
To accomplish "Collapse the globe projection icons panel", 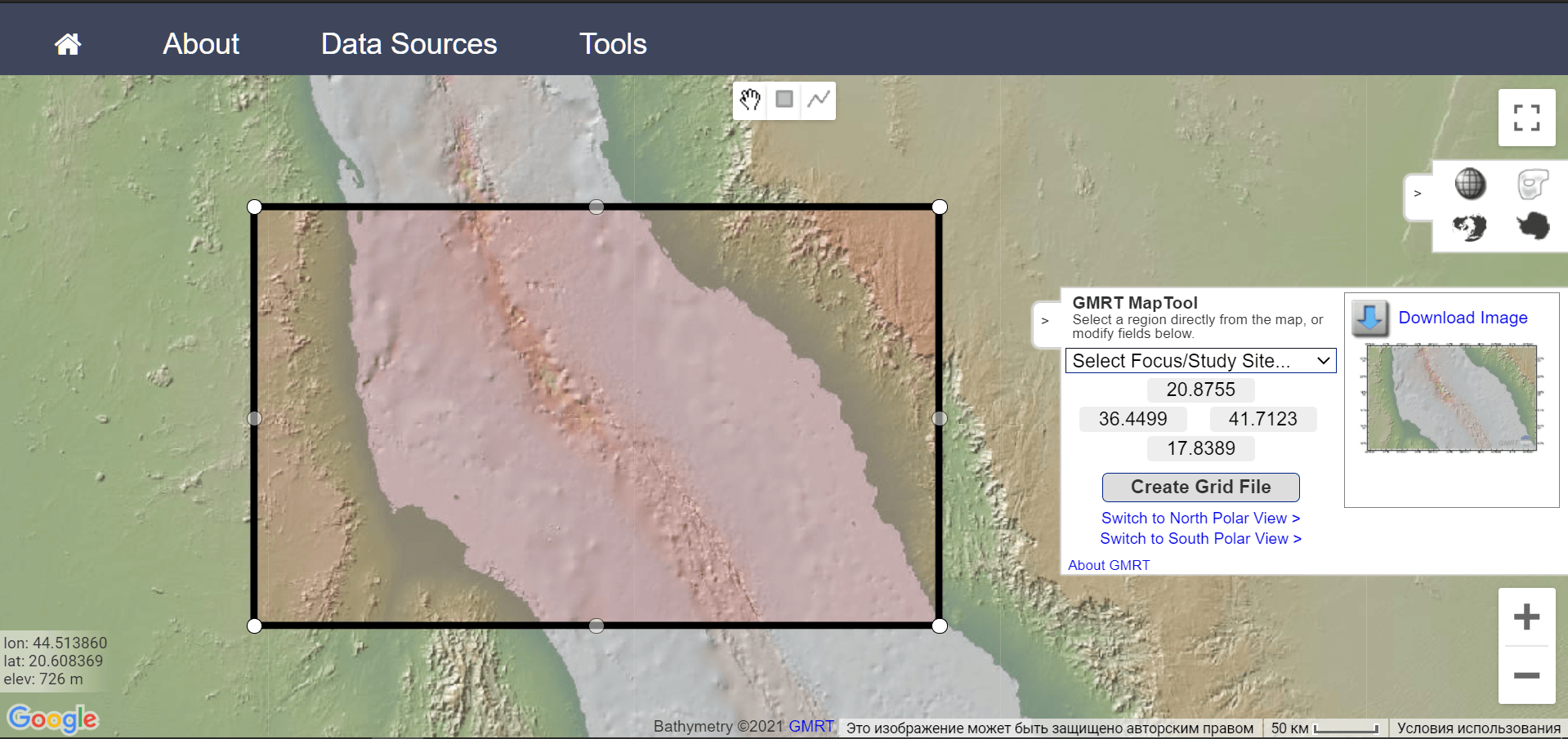I will click(1418, 194).
